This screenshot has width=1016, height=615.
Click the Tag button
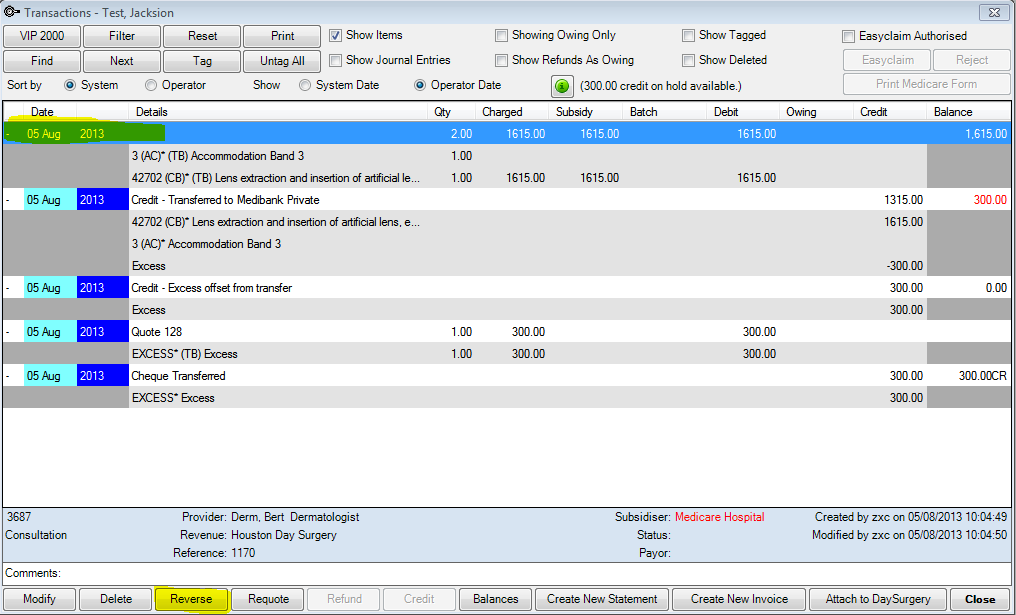[x=202, y=61]
